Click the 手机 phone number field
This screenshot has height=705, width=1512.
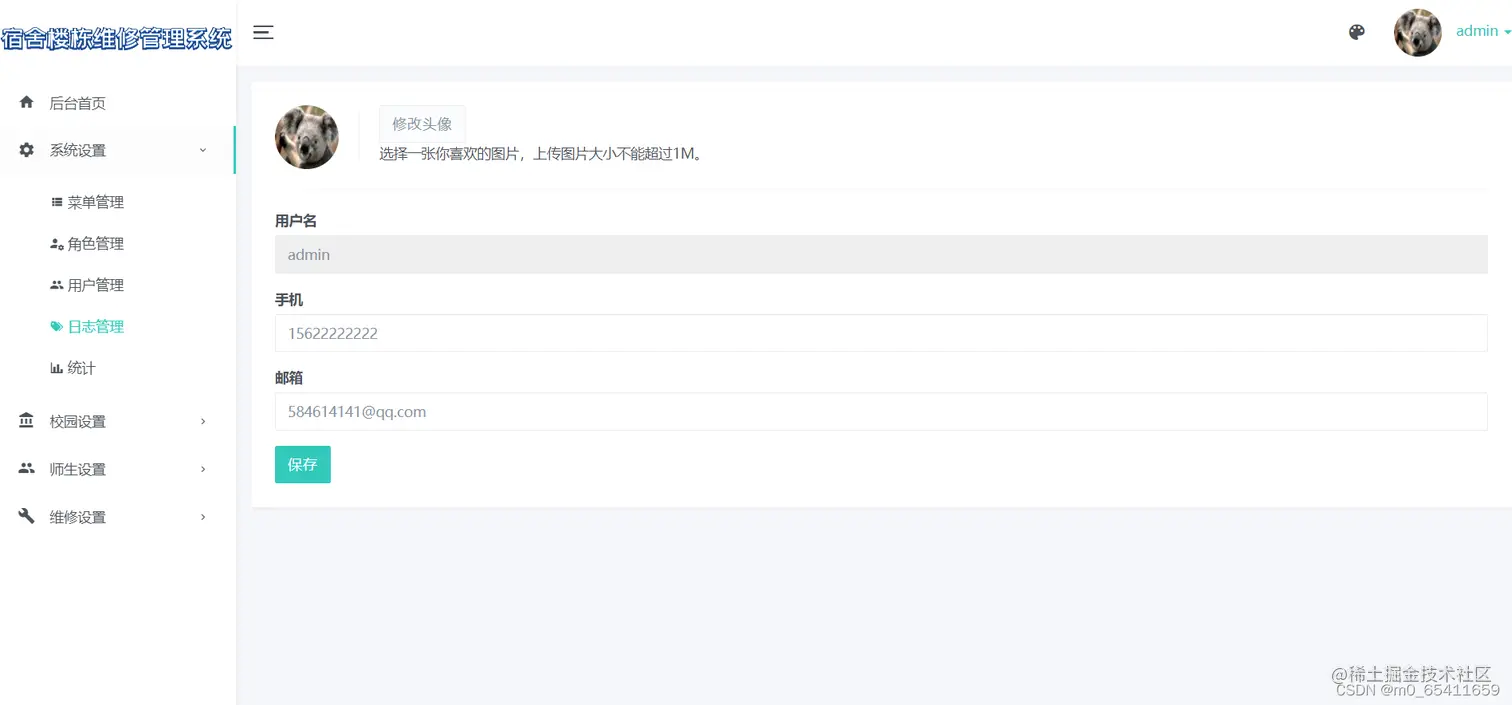click(881, 333)
